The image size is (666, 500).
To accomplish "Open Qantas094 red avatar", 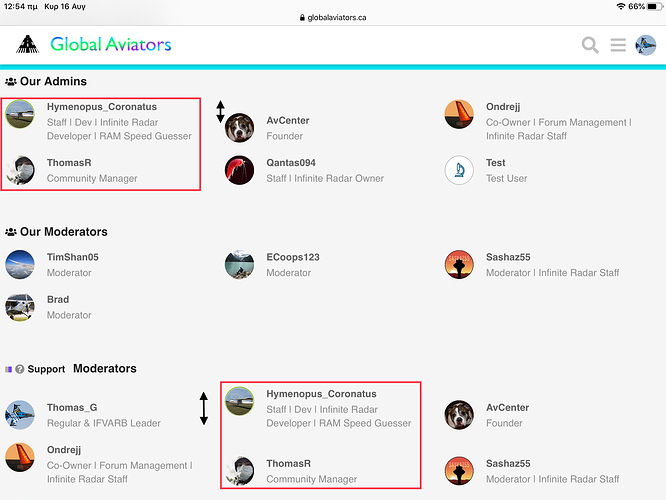I will 240,170.
